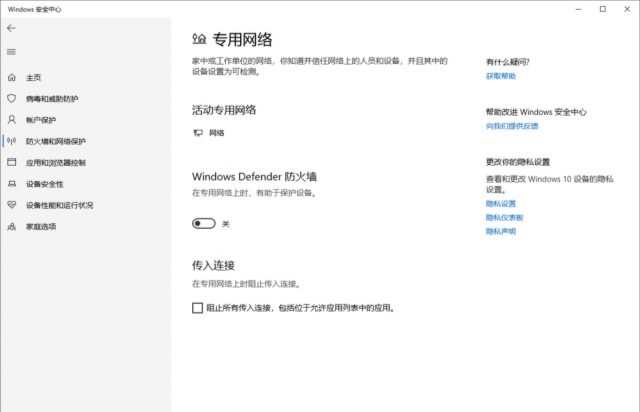640x412 pixels.
Task: Close the Windows Security window
Action: click(x=627, y=9)
